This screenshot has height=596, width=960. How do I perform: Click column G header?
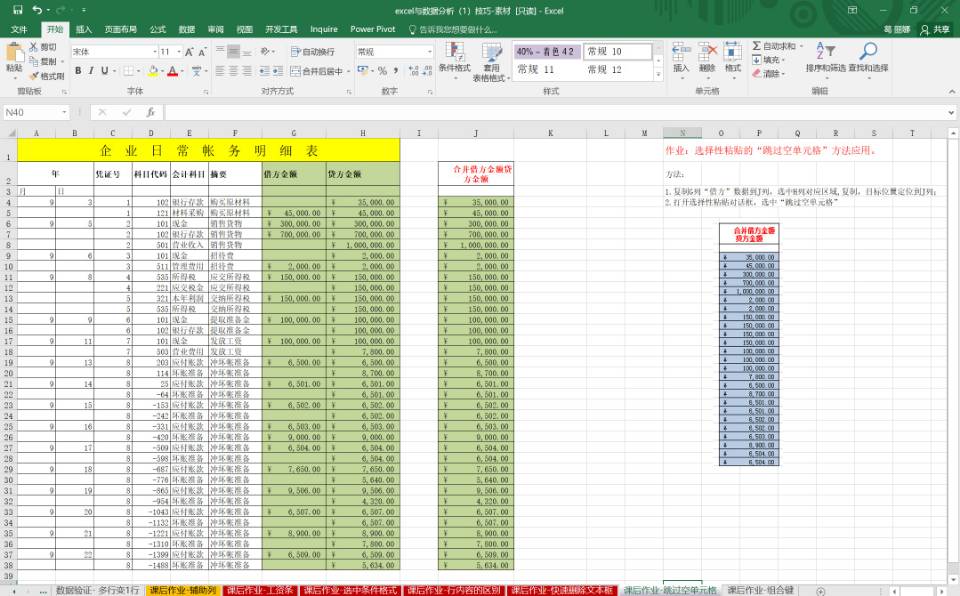click(294, 133)
